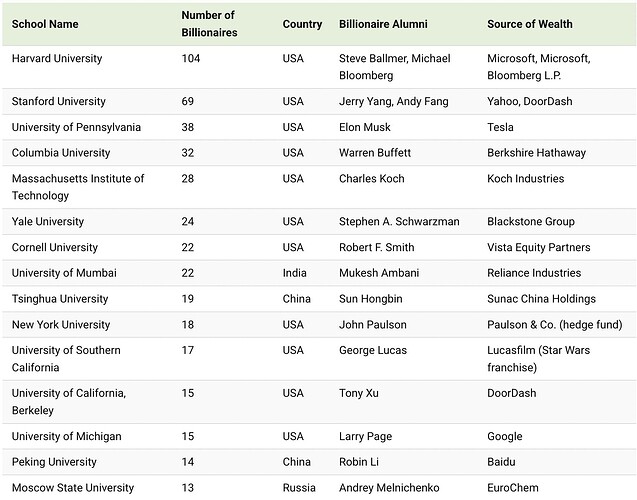This screenshot has height=500, width=637.
Task: Click the Vista Equity Partners cell
Action: 539,247
